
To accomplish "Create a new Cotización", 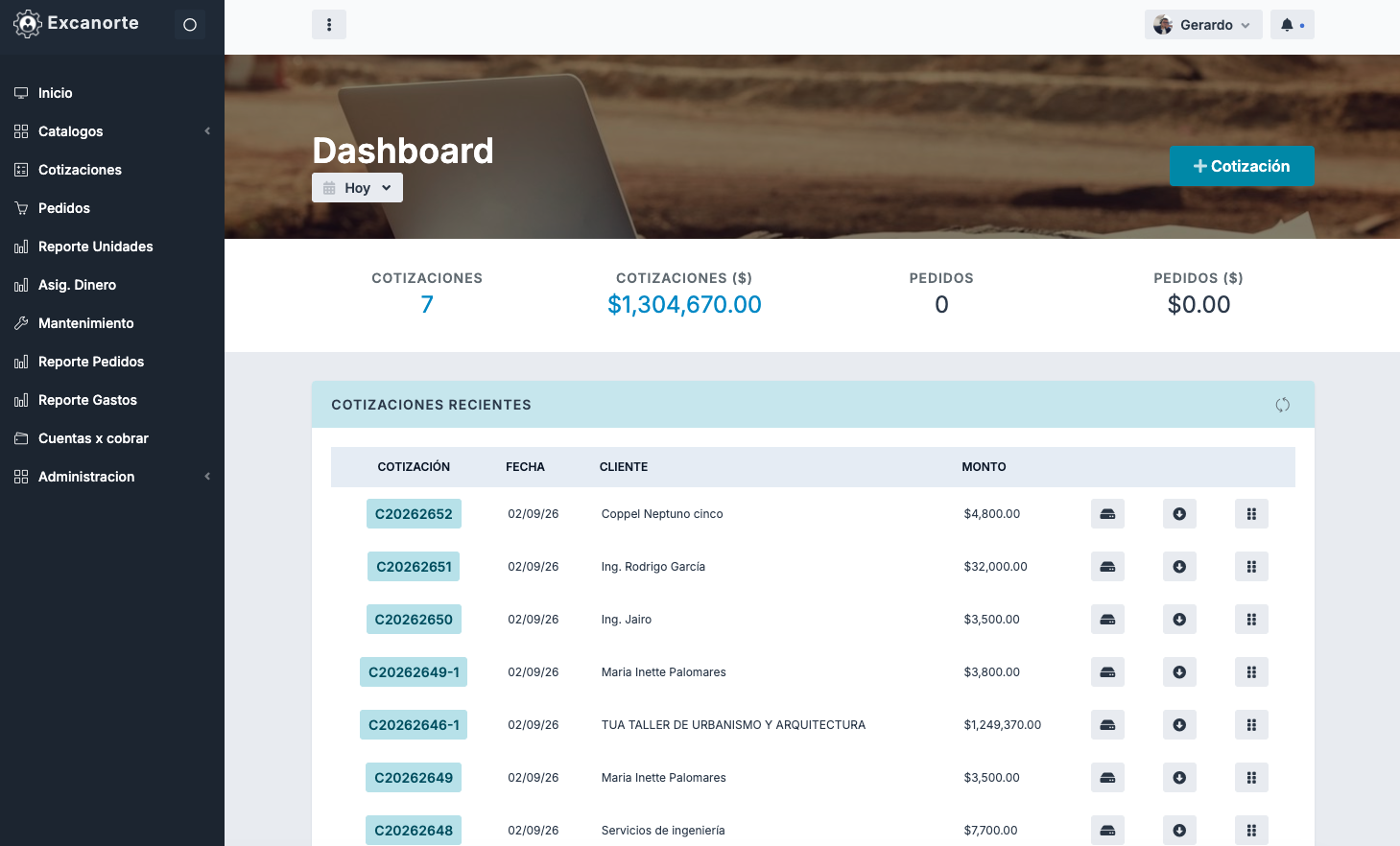I will coord(1242,166).
